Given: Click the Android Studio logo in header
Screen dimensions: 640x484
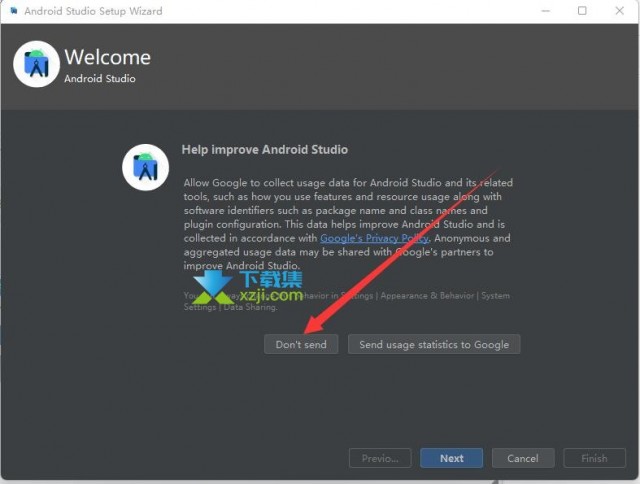Looking at the screenshot, I should (x=37, y=64).
